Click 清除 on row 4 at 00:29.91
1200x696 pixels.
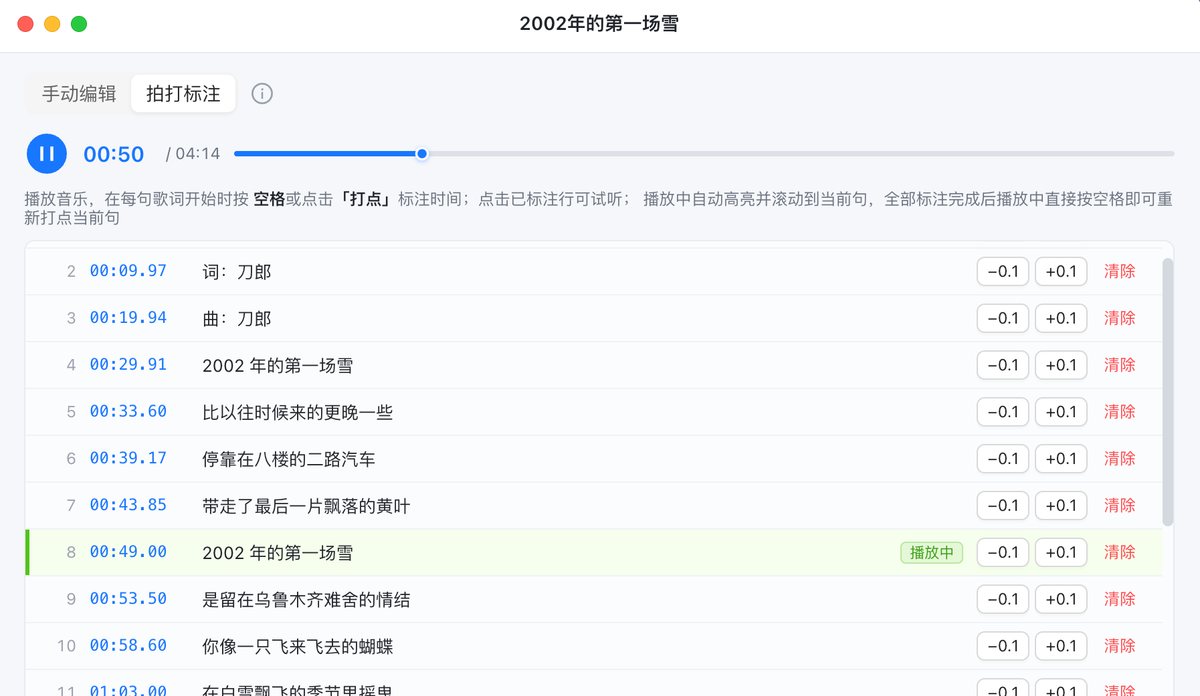(x=1120, y=365)
